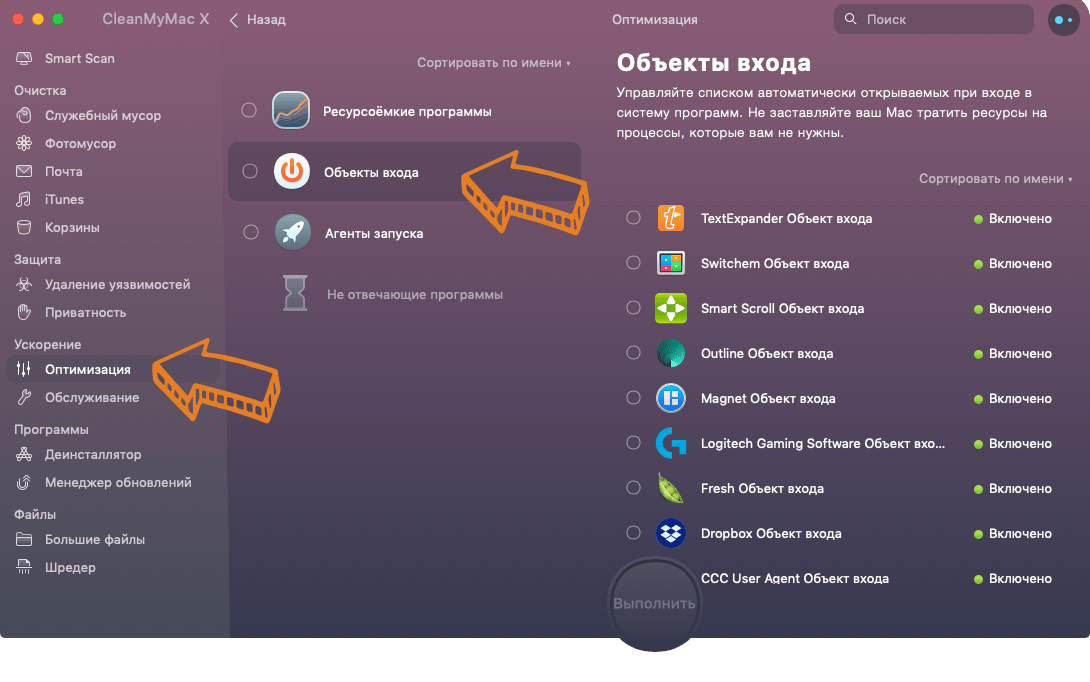Toggle TextExpander Включено status

click(1013, 218)
